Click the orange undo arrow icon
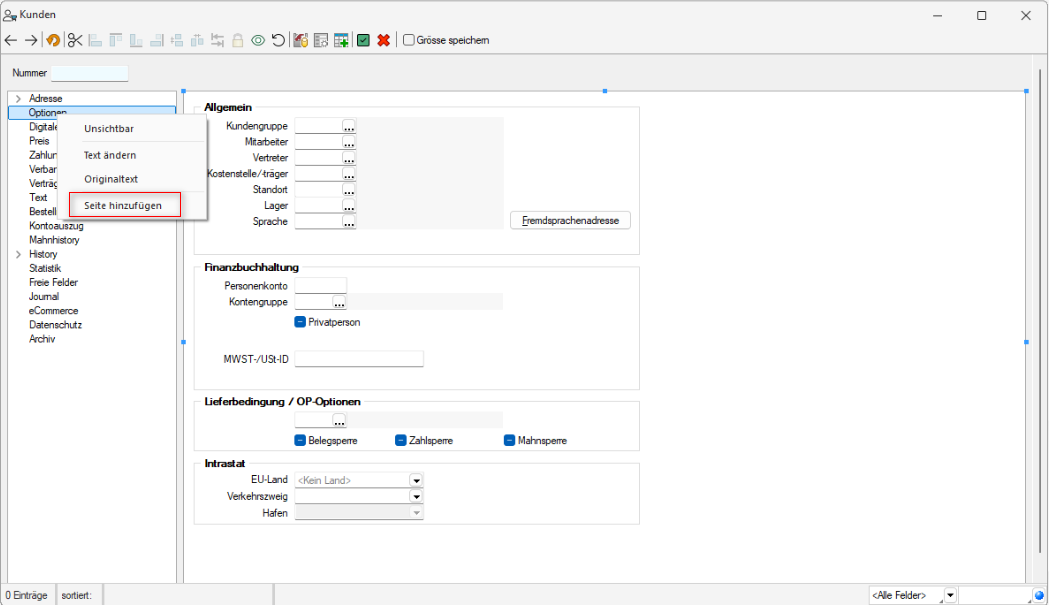 click(53, 41)
